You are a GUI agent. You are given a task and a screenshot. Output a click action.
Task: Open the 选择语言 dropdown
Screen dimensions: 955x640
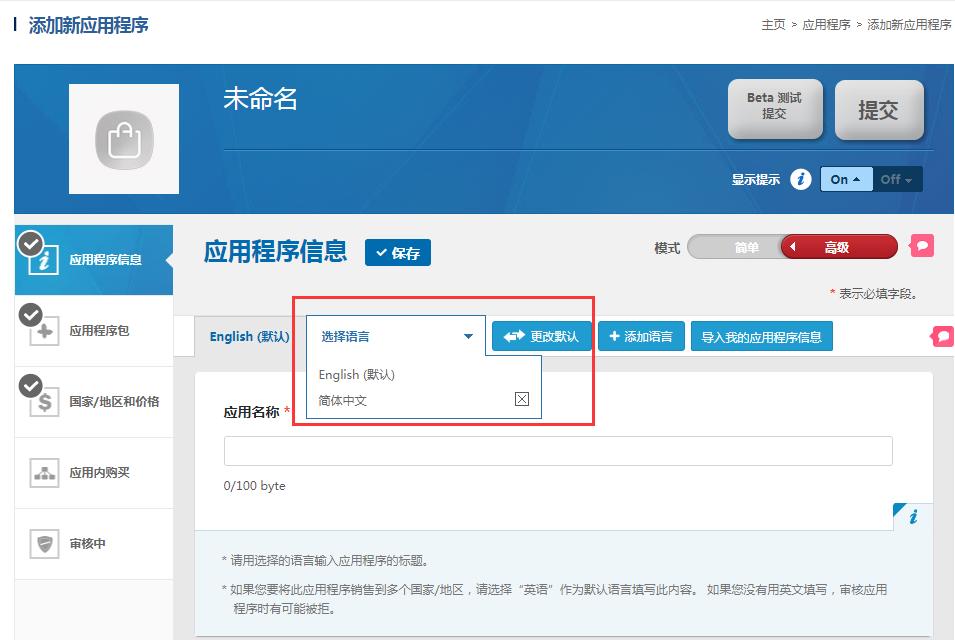point(395,336)
